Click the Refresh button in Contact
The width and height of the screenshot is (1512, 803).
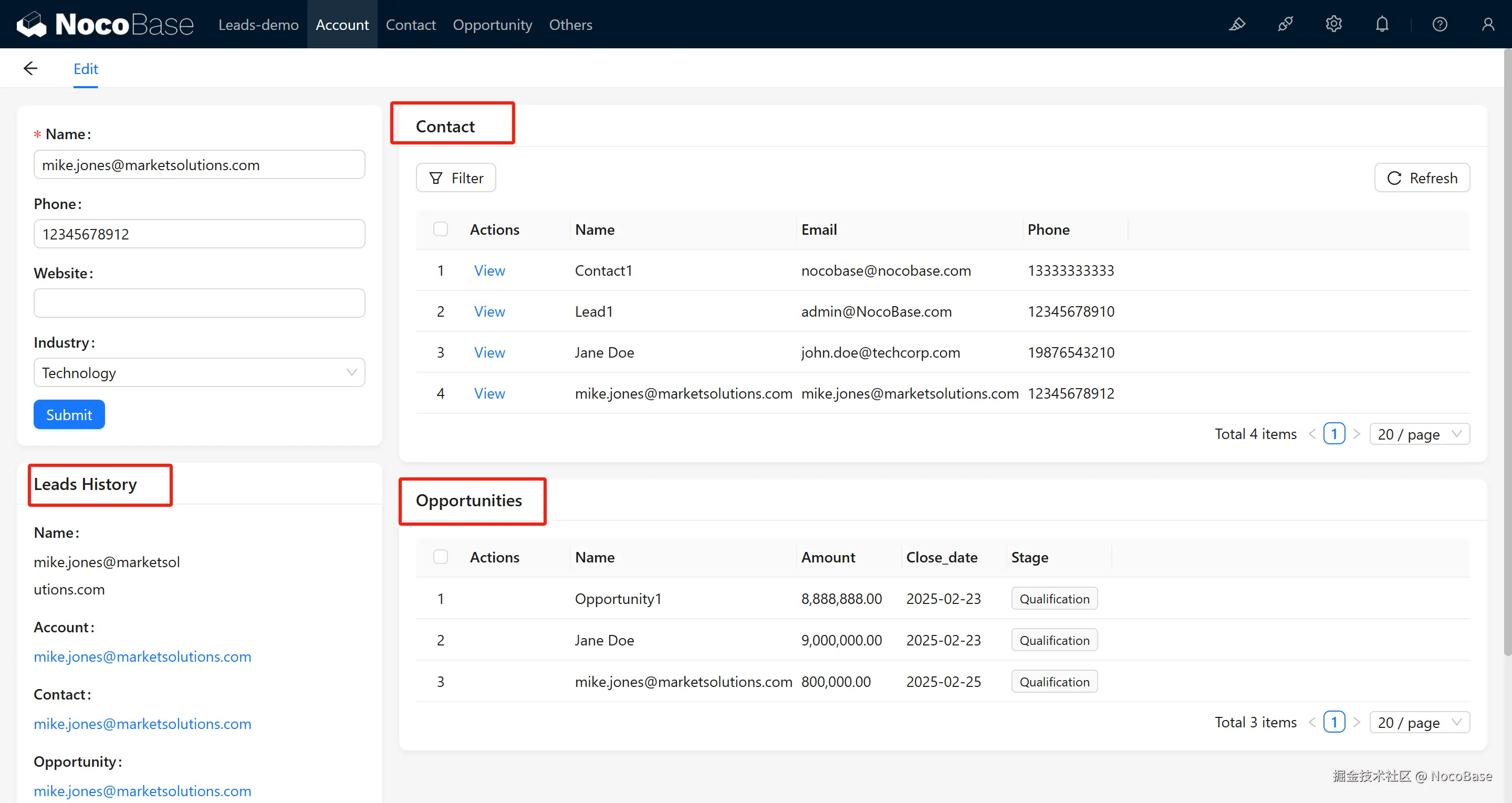(x=1422, y=178)
